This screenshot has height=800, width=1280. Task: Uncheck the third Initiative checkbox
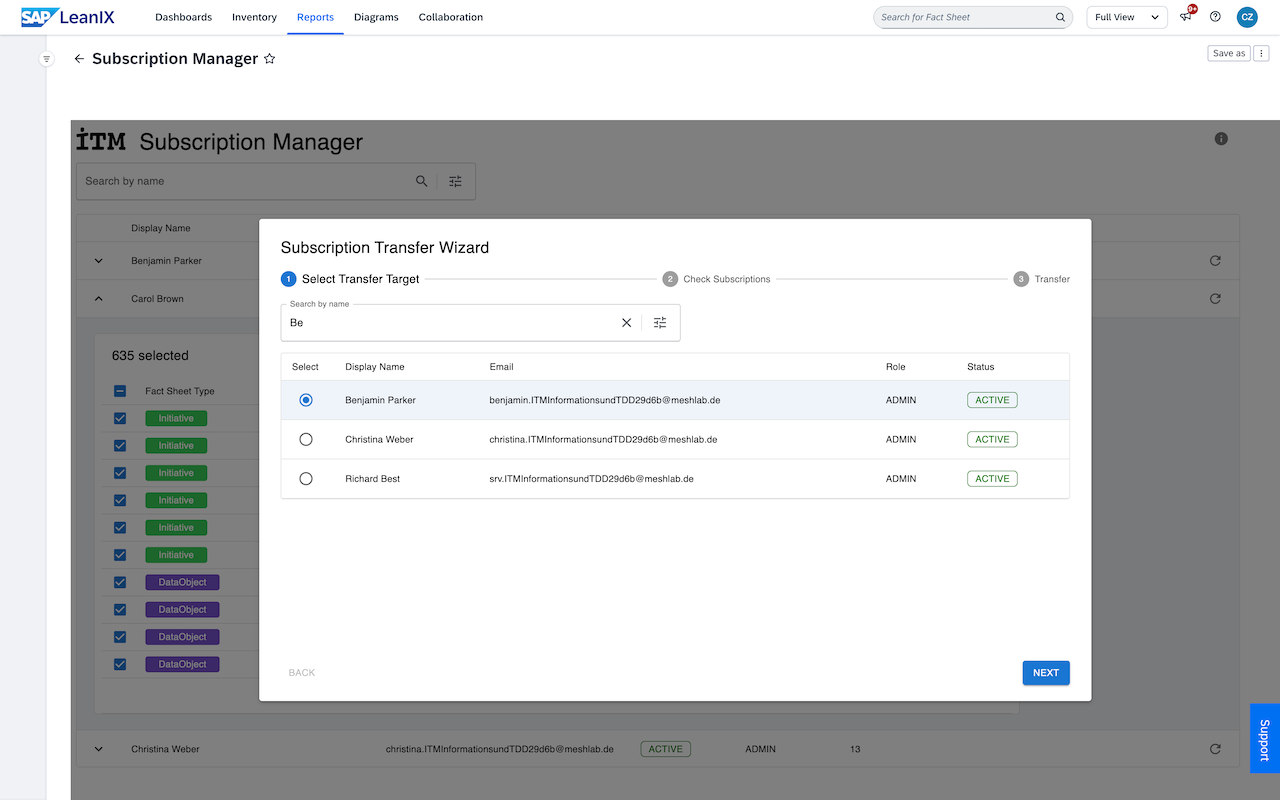pos(120,473)
